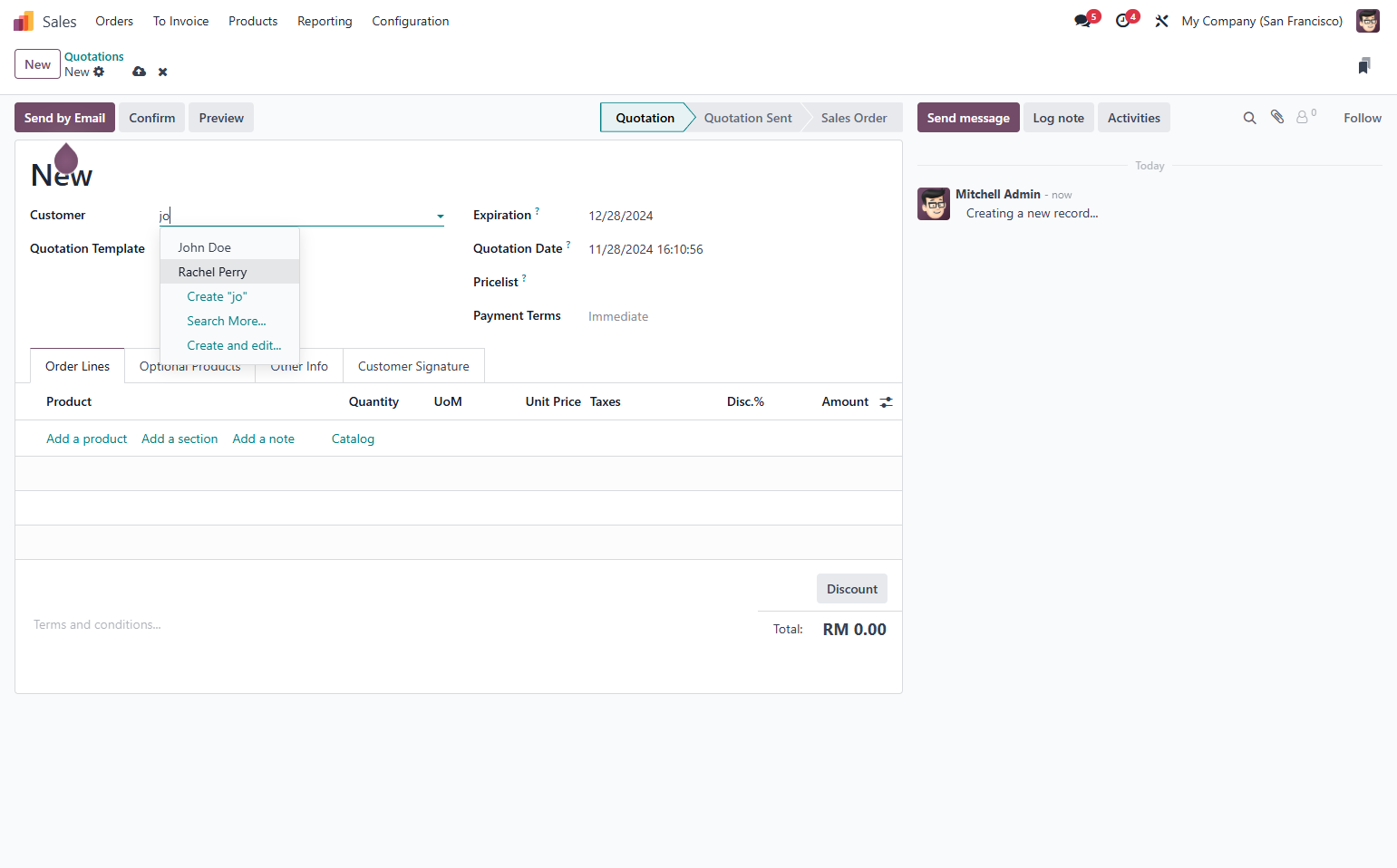Open the Mitchell Admin user avatar menu

[x=1367, y=21]
